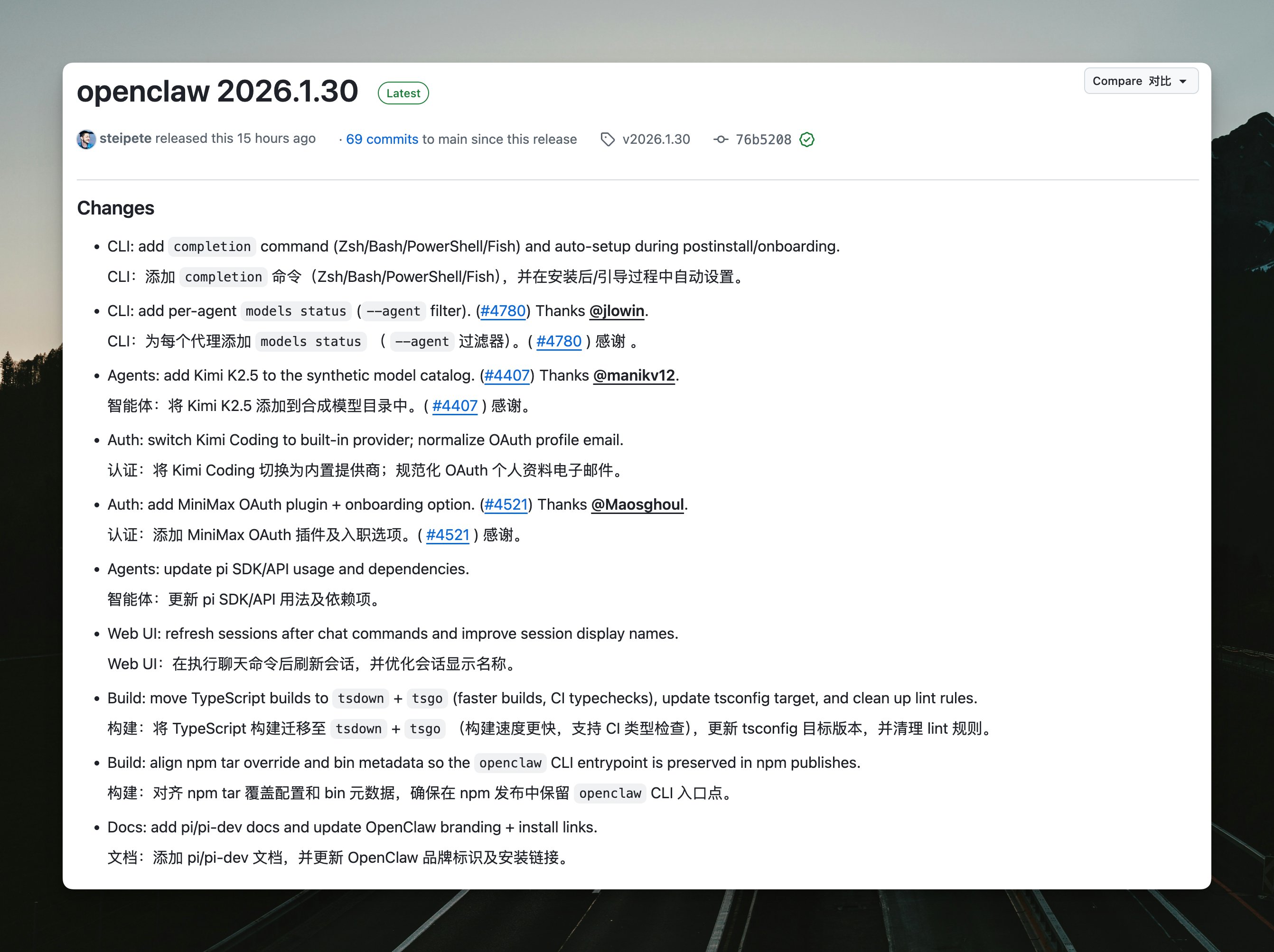
Task: Visit the @Maosghoul user mention
Action: (x=637, y=504)
